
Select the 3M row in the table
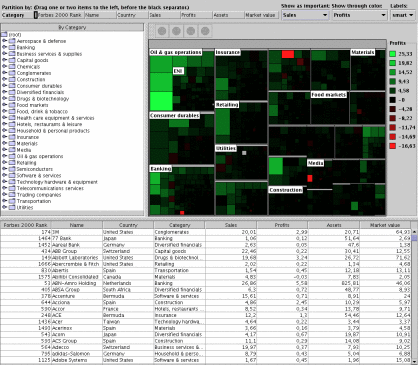pyautogui.click(x=206, y=232)
